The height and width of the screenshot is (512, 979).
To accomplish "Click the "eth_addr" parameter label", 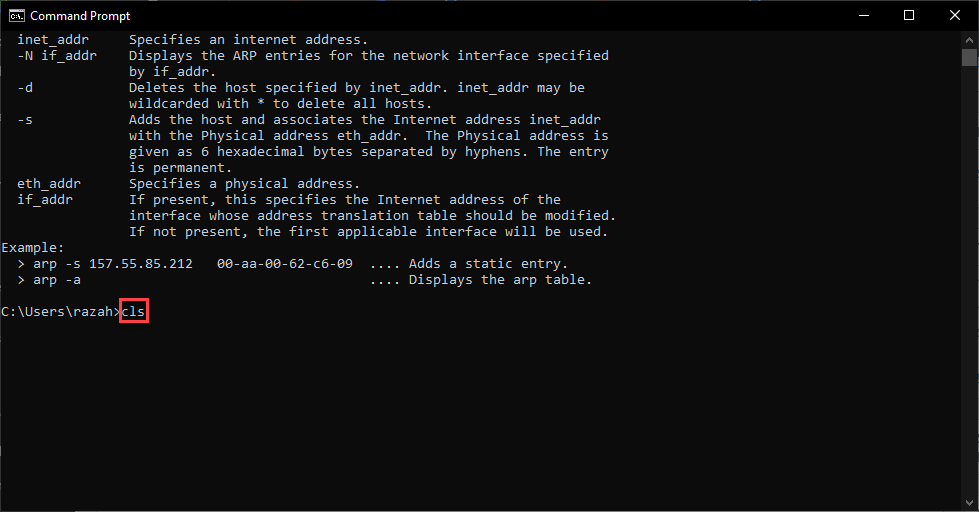I will 48,184.
